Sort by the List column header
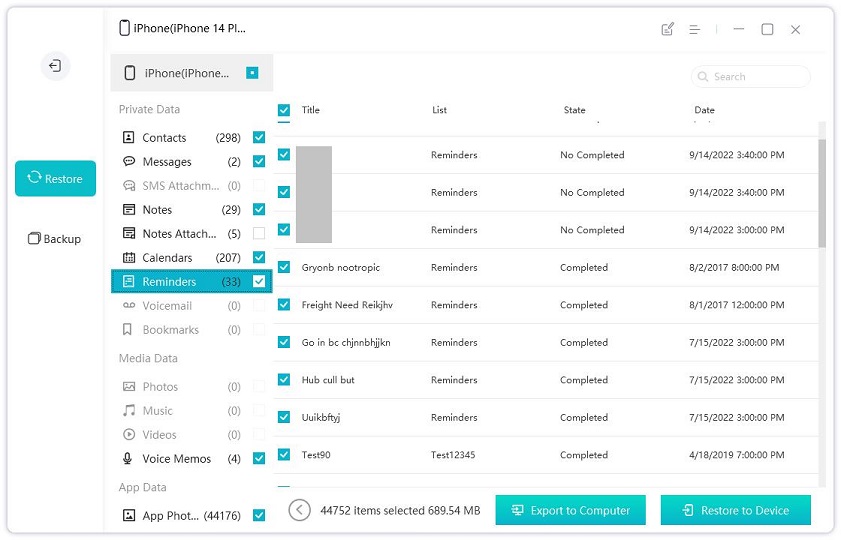The image size is (841, 540). (439, 110)
